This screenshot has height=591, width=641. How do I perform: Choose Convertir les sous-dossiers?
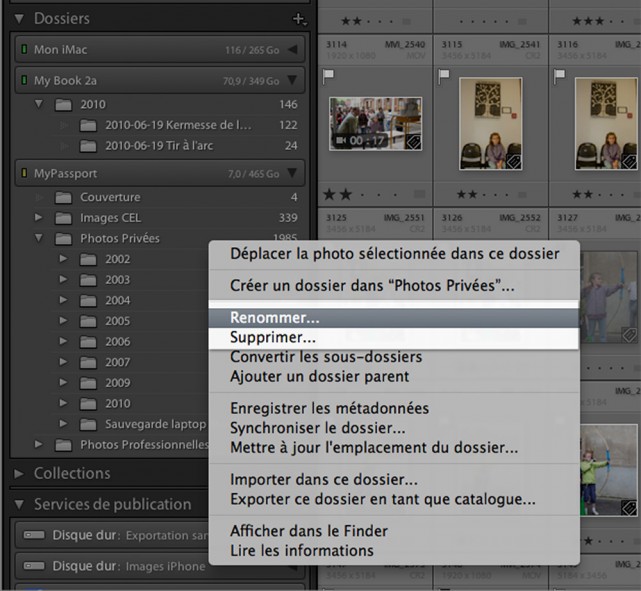tap(394, 357)
